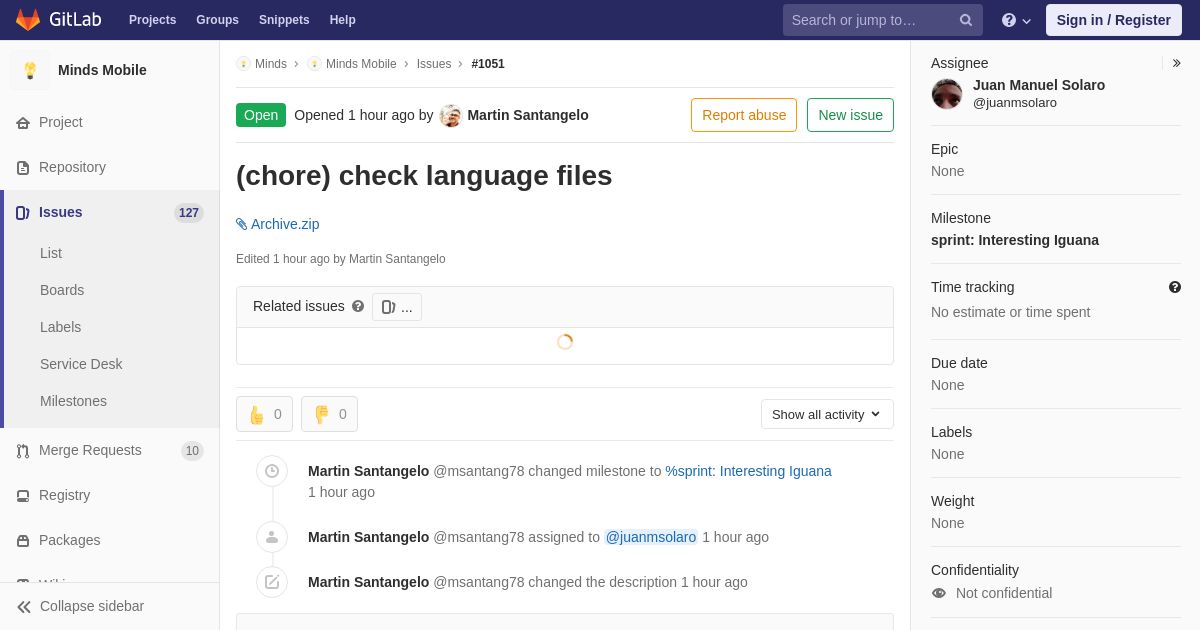Open Milestones in sidebar
Screen dimensions: 1200x630
pyautogui.click(x=73, y=401)
